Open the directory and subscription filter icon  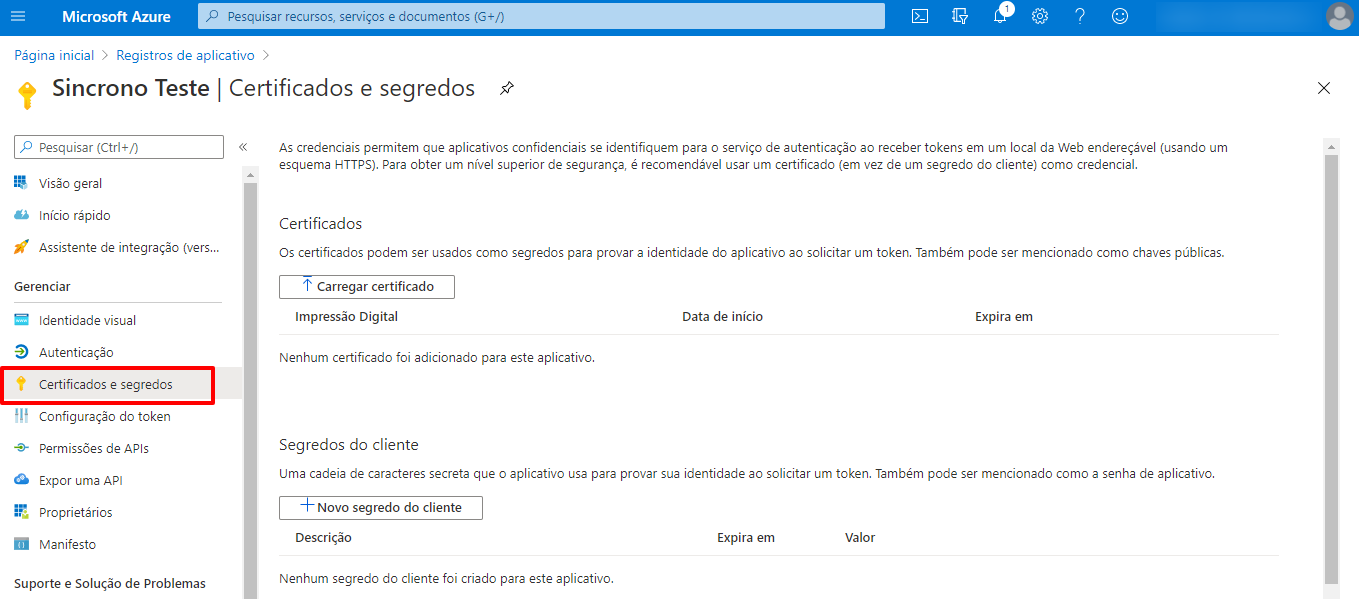(x=960, y=16)
